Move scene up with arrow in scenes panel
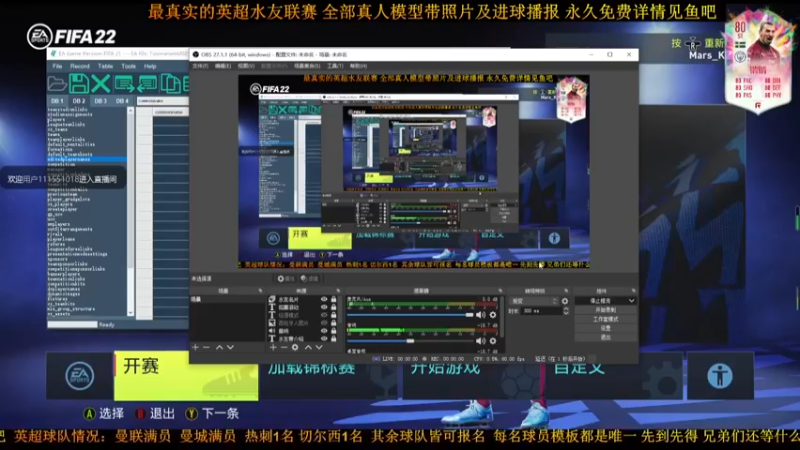 pos(219,347)
